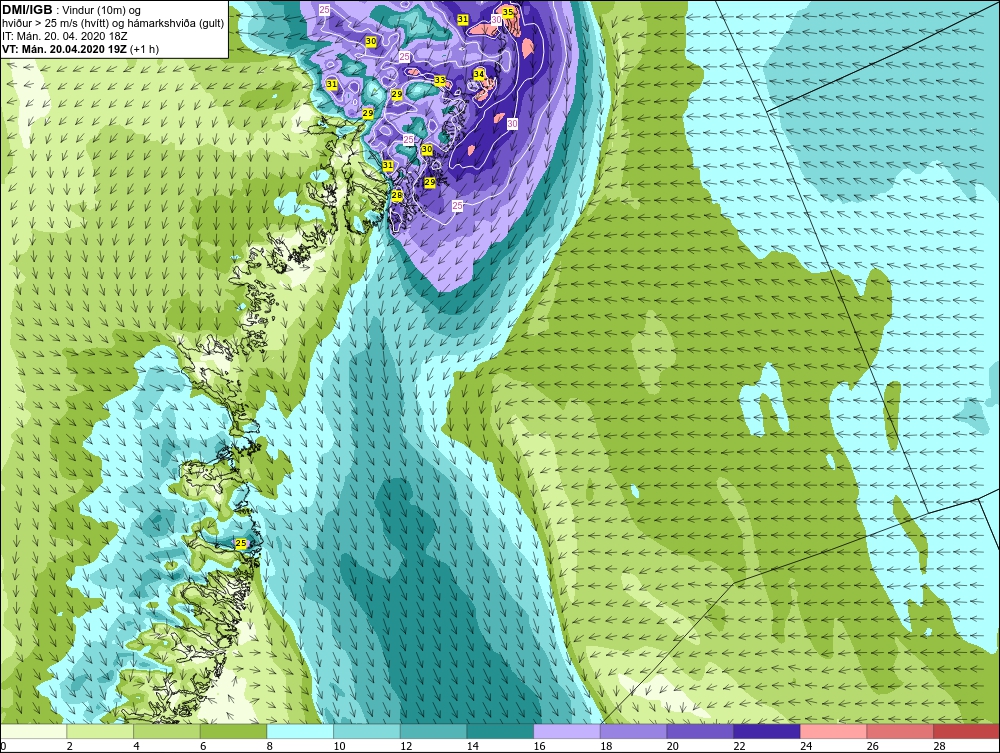Click the legend scale number 18

606,746
